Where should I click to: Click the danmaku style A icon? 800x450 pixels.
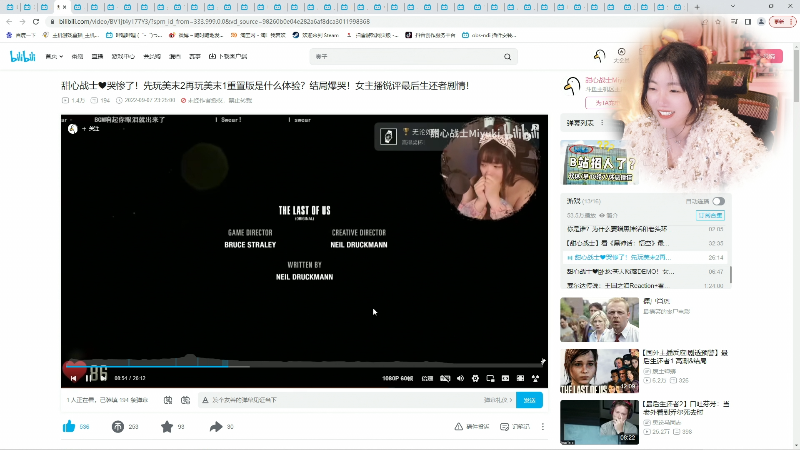click(x=205, y=400)
